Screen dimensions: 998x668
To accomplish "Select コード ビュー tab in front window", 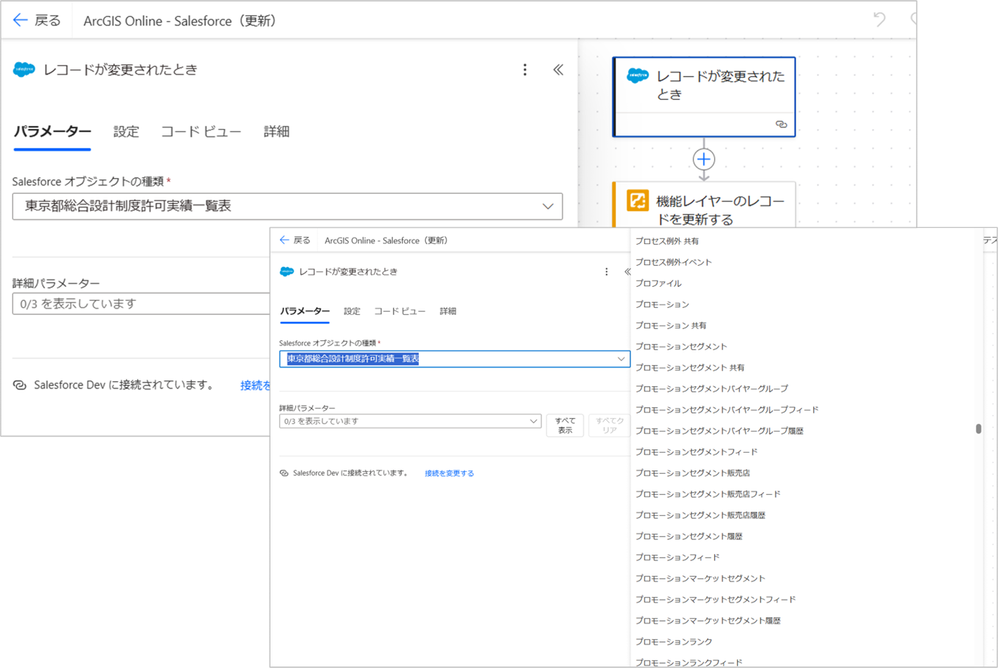I will pos(399,311).
